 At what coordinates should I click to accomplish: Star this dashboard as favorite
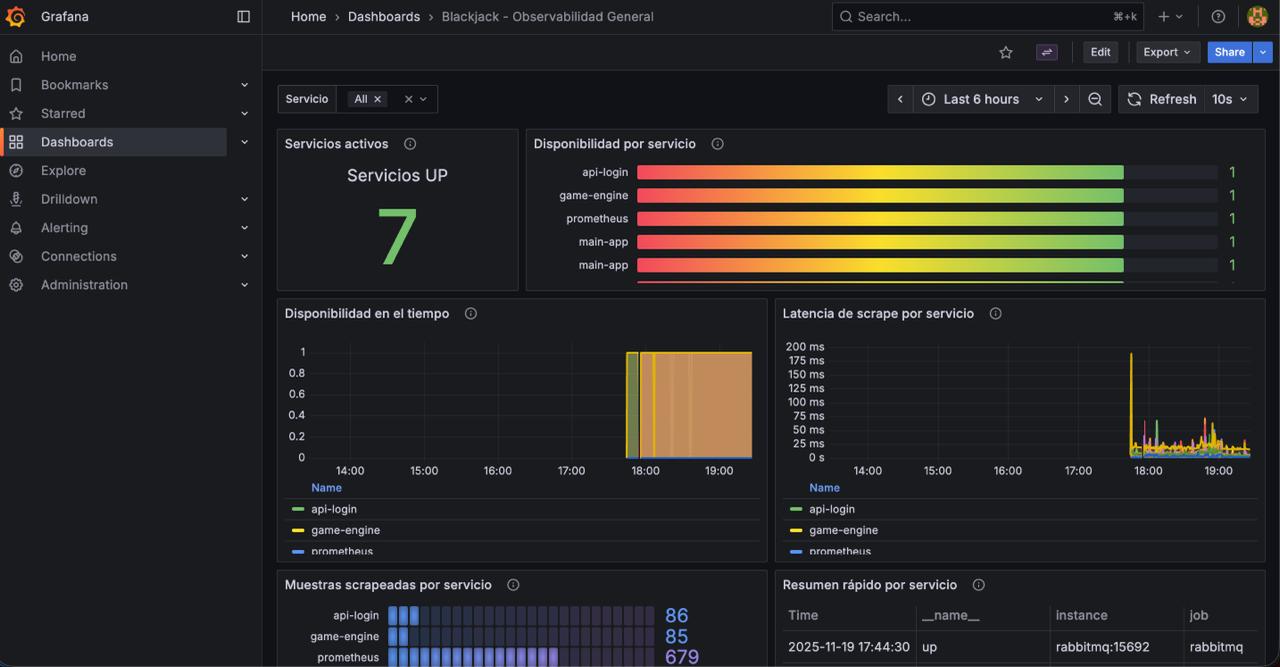[1006, 52]
